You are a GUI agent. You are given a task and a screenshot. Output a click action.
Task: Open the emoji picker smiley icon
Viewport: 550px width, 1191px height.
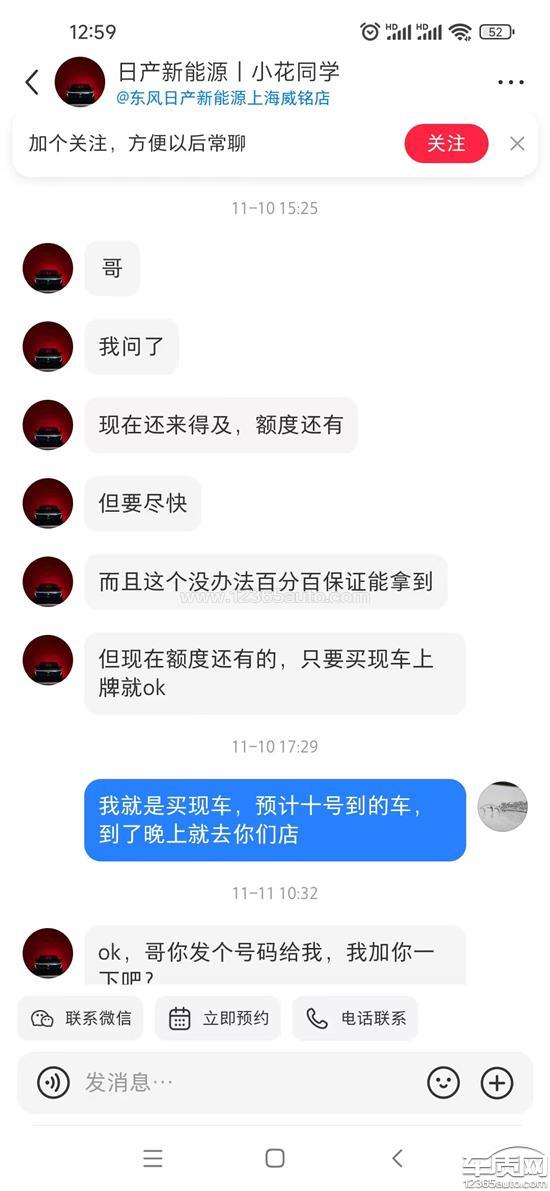pos(444,1082)
